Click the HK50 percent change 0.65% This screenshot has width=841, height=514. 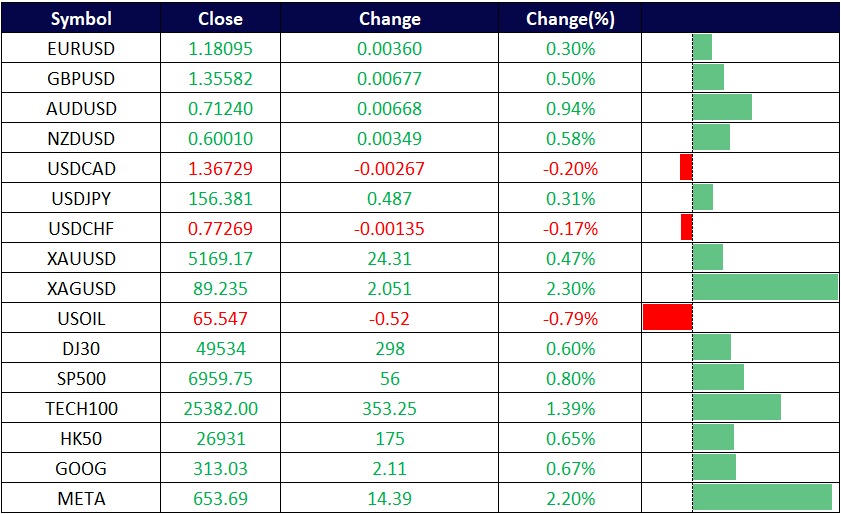pyautogui.click(x=570, y=438)
